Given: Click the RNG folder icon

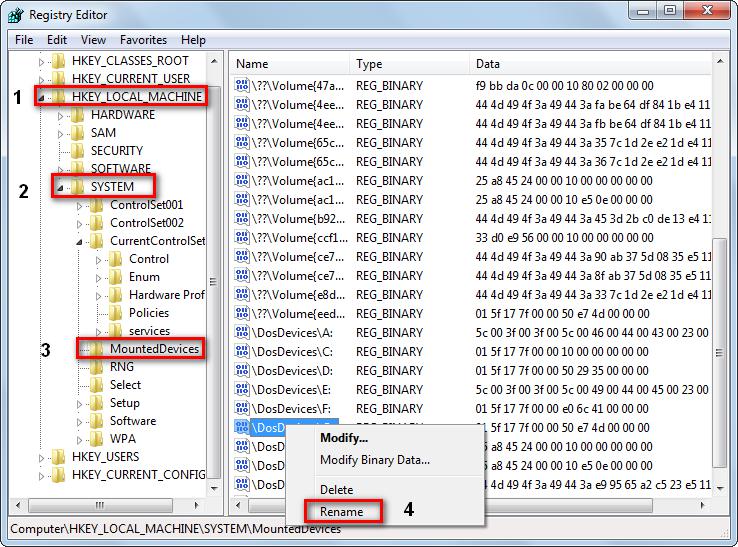Looking at the screenshot, I should click(96, 367).
